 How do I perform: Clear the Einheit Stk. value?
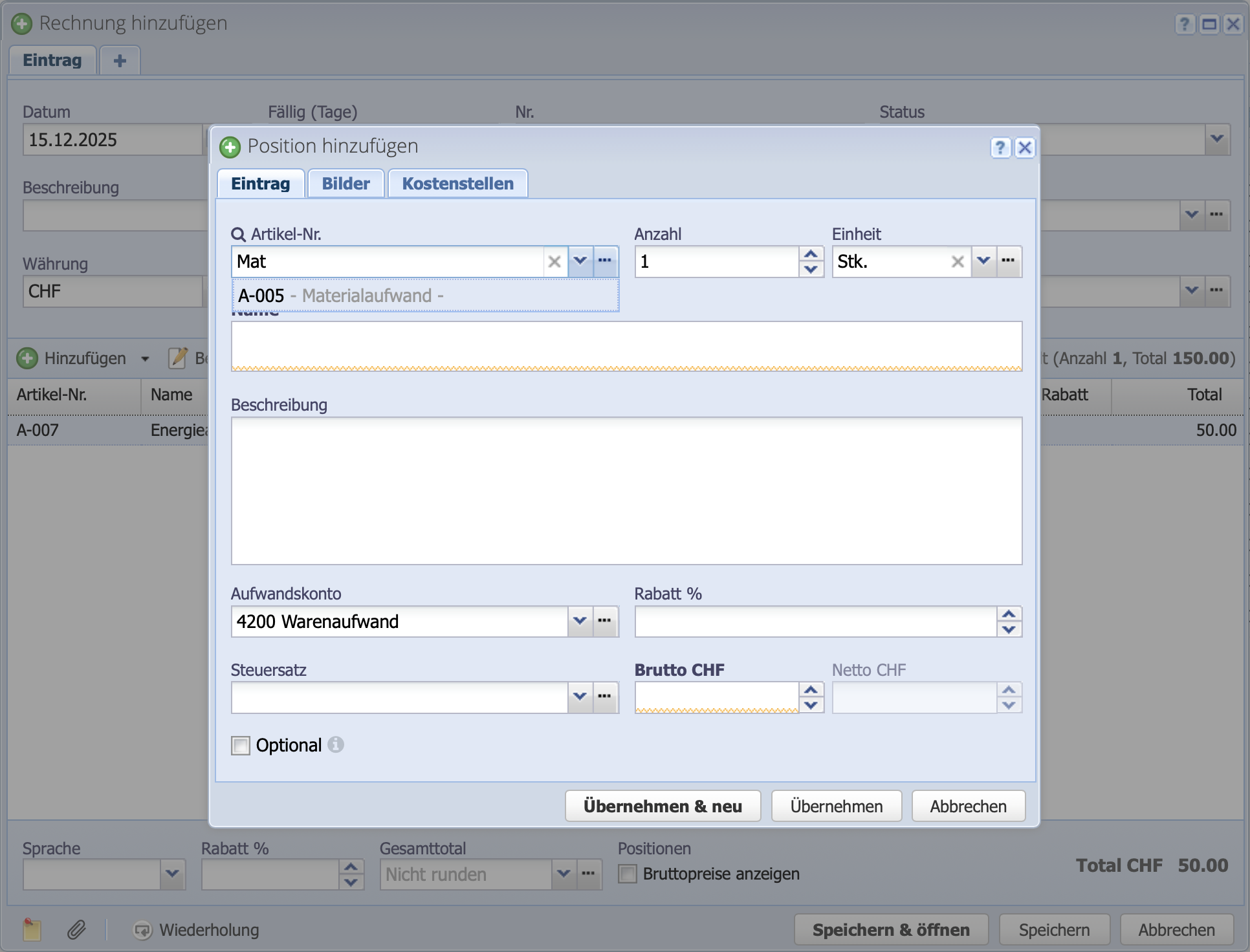(x=958, y=262)
